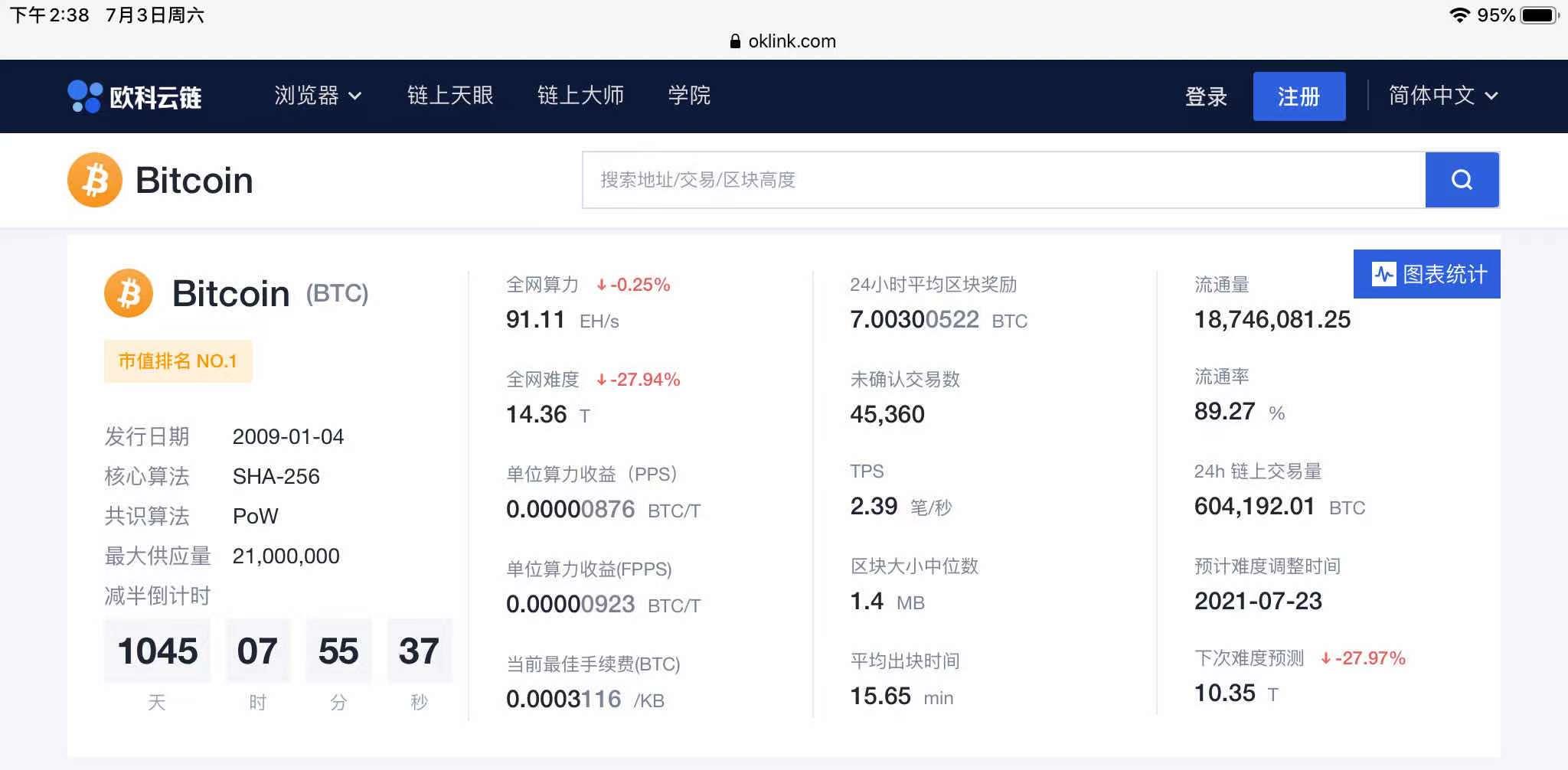Click the 当前最佳手续费(BTC) label
The height and width of the screenshot is (770, 1568).
pyautogui.click(x=593, y=664)
